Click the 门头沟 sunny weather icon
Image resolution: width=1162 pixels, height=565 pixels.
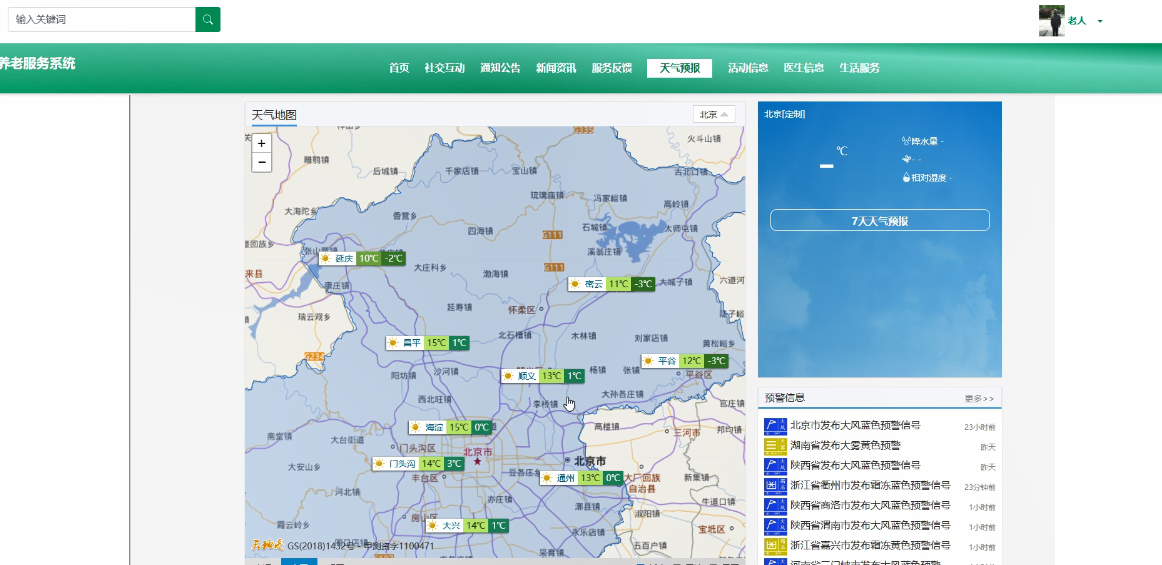coord(379,464)
